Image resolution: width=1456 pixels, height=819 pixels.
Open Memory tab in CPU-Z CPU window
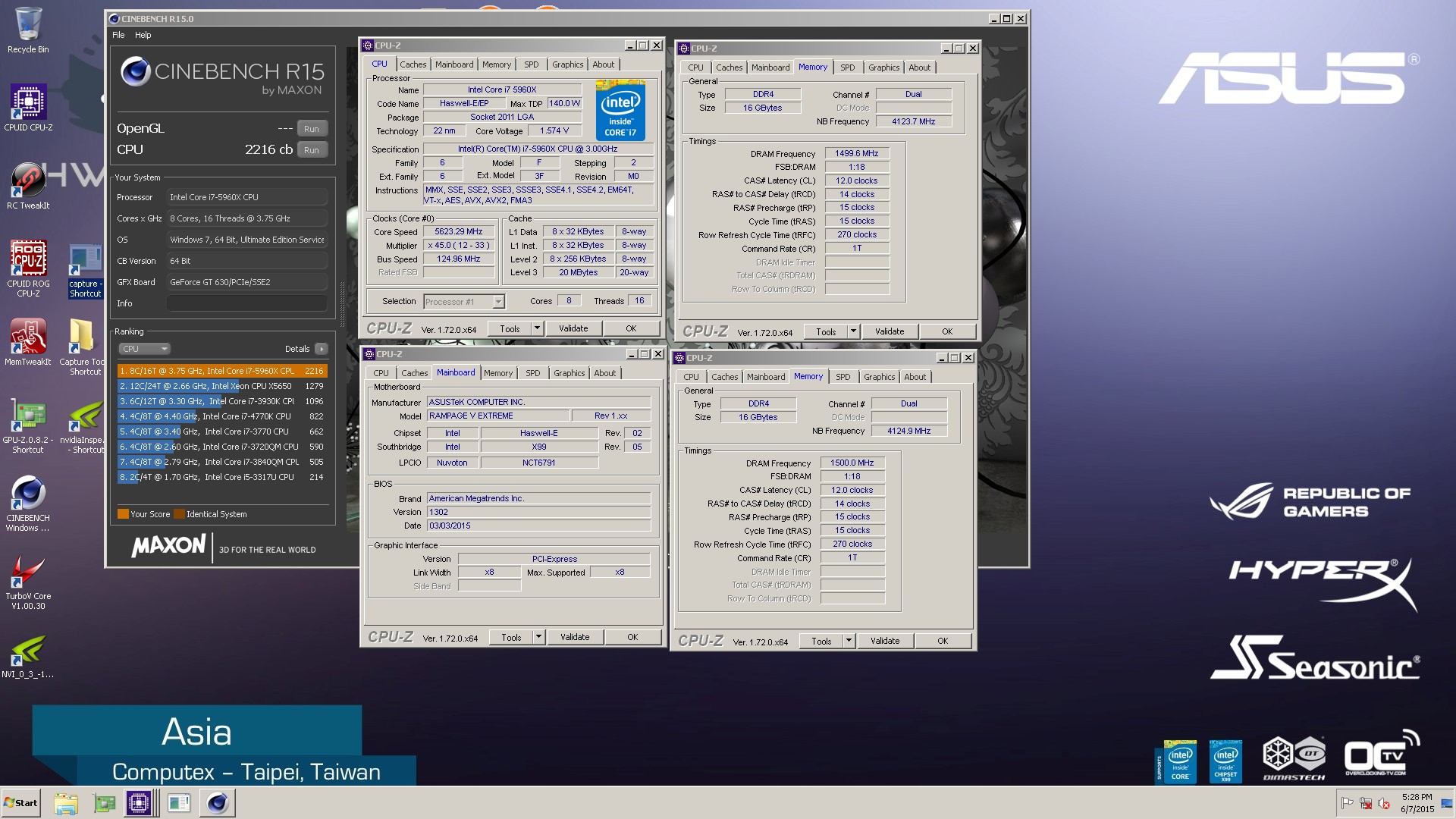tap(497, 64)
